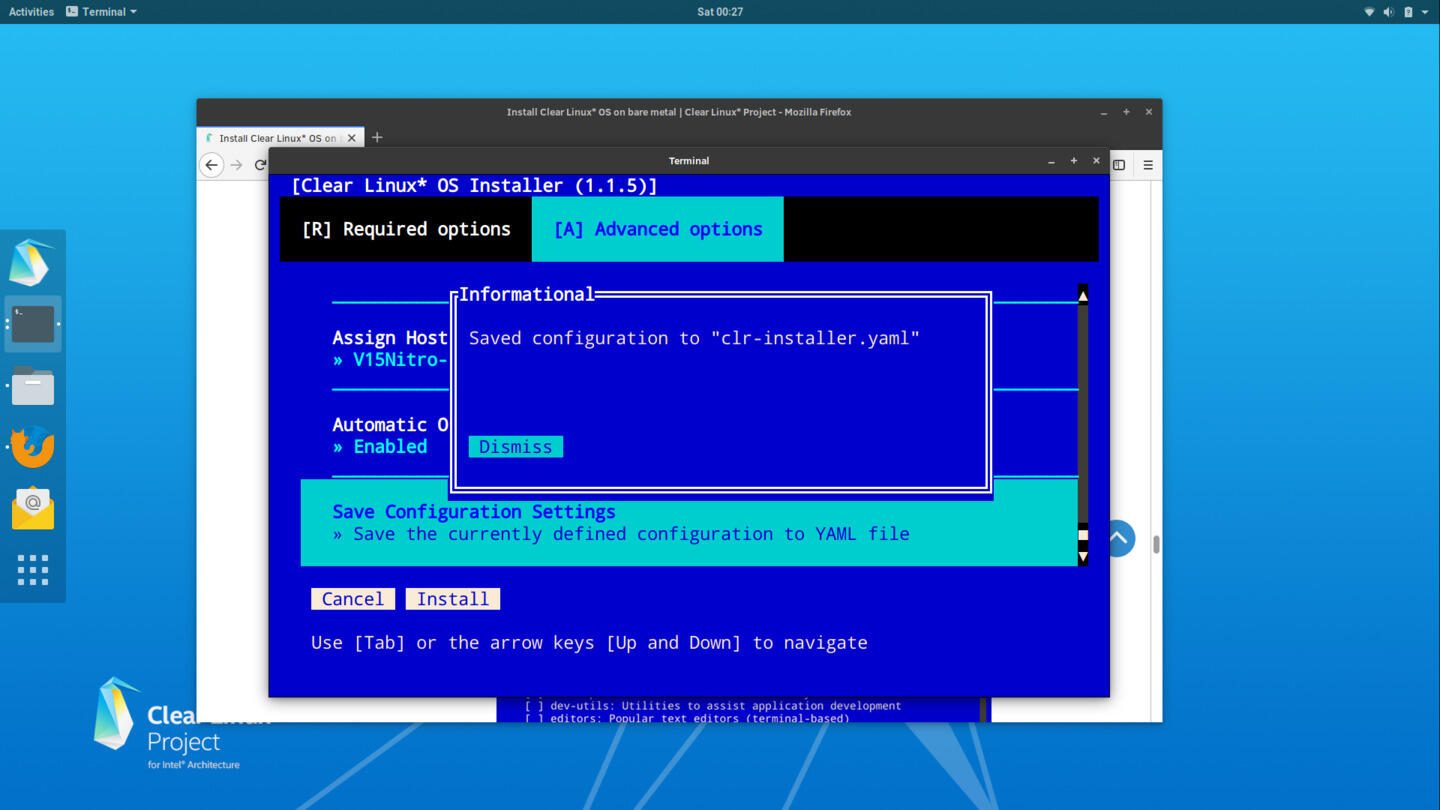Open the Activities overview

(31, 12)
